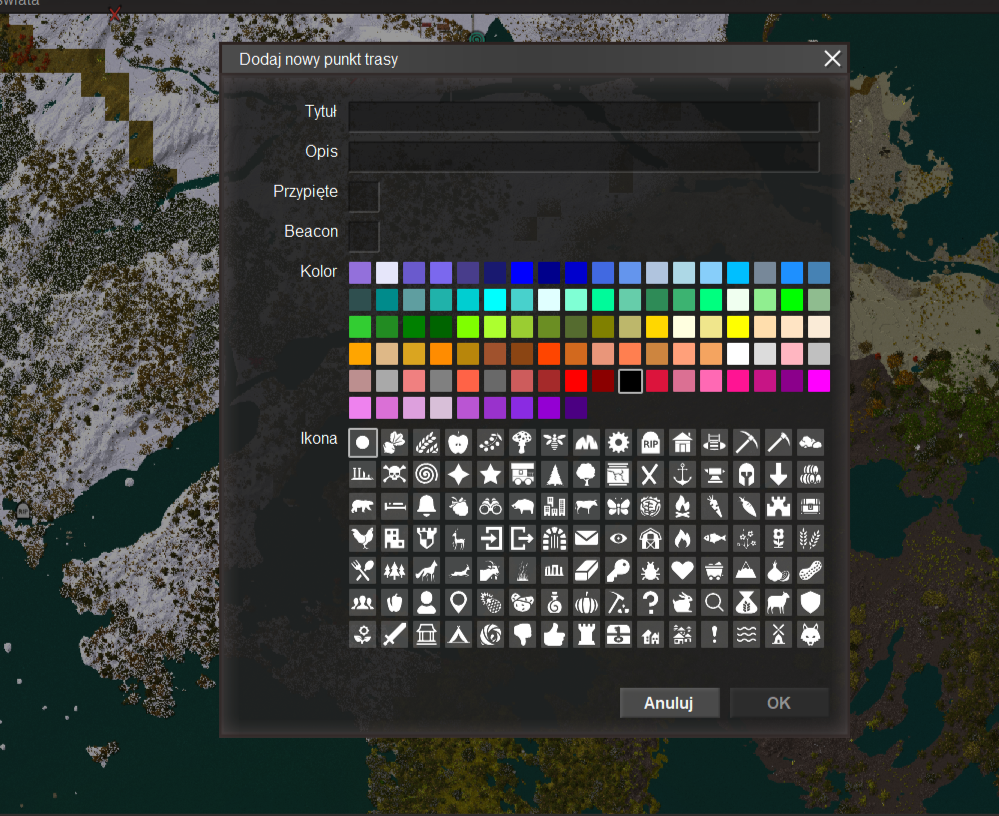Focus the Opis description field
The height and width of the screenshot is (816, 999).
[583, 156]
